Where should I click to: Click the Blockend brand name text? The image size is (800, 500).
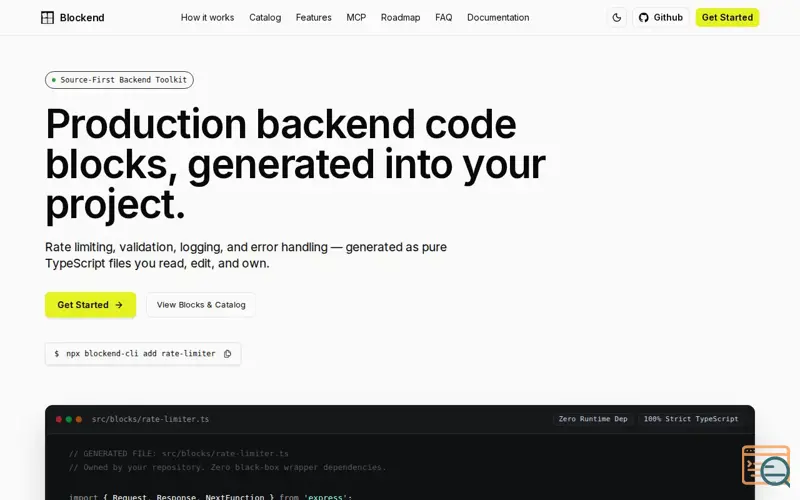(82, 18)
